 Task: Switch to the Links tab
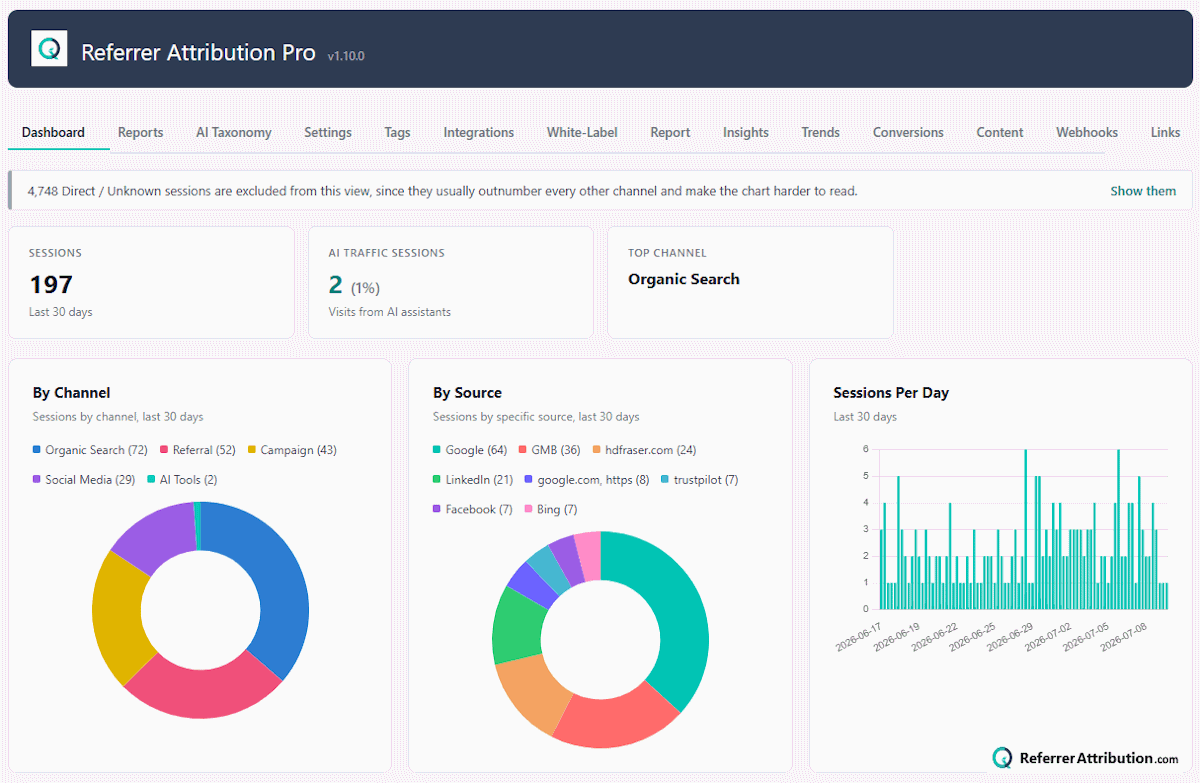click(1165, 132)
